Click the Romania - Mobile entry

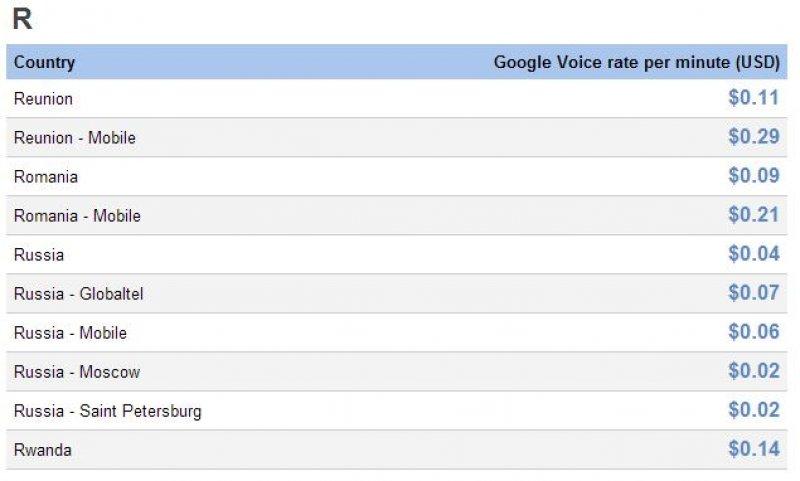tap(77, 216)
